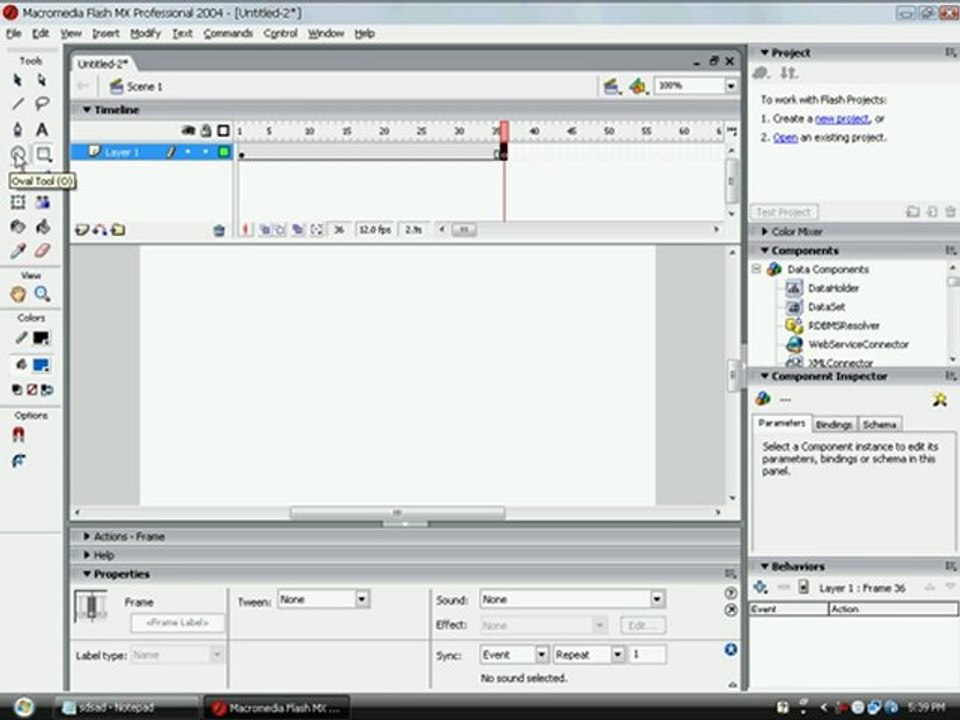Image resolution: width=960 pixels, height=720 pixels.
Task: Choose the Lasso tool
Action: 42,104
